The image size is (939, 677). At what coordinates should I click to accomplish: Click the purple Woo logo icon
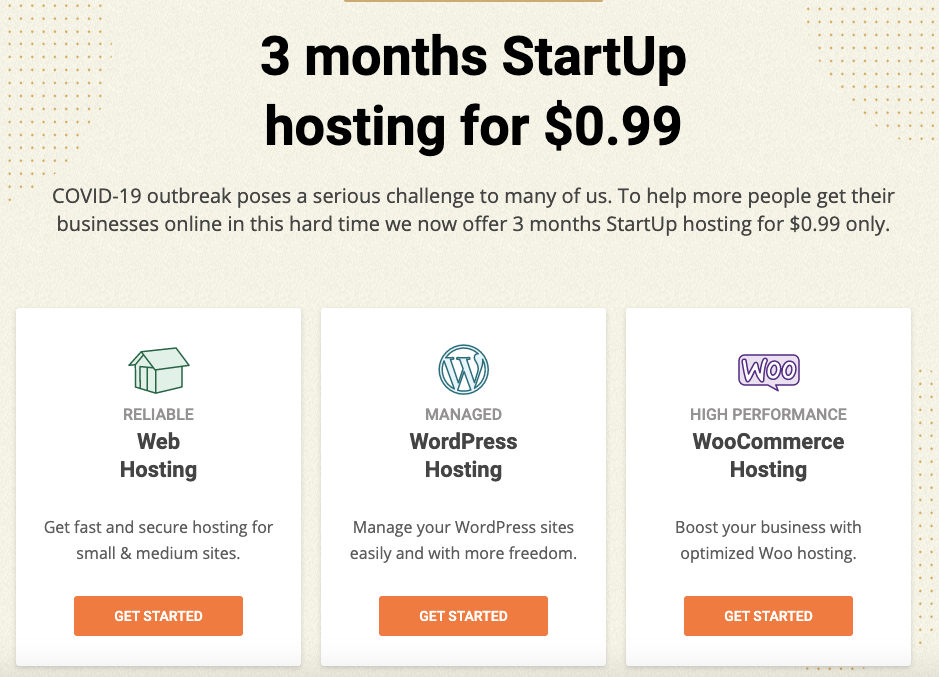[x=768, y=371]
